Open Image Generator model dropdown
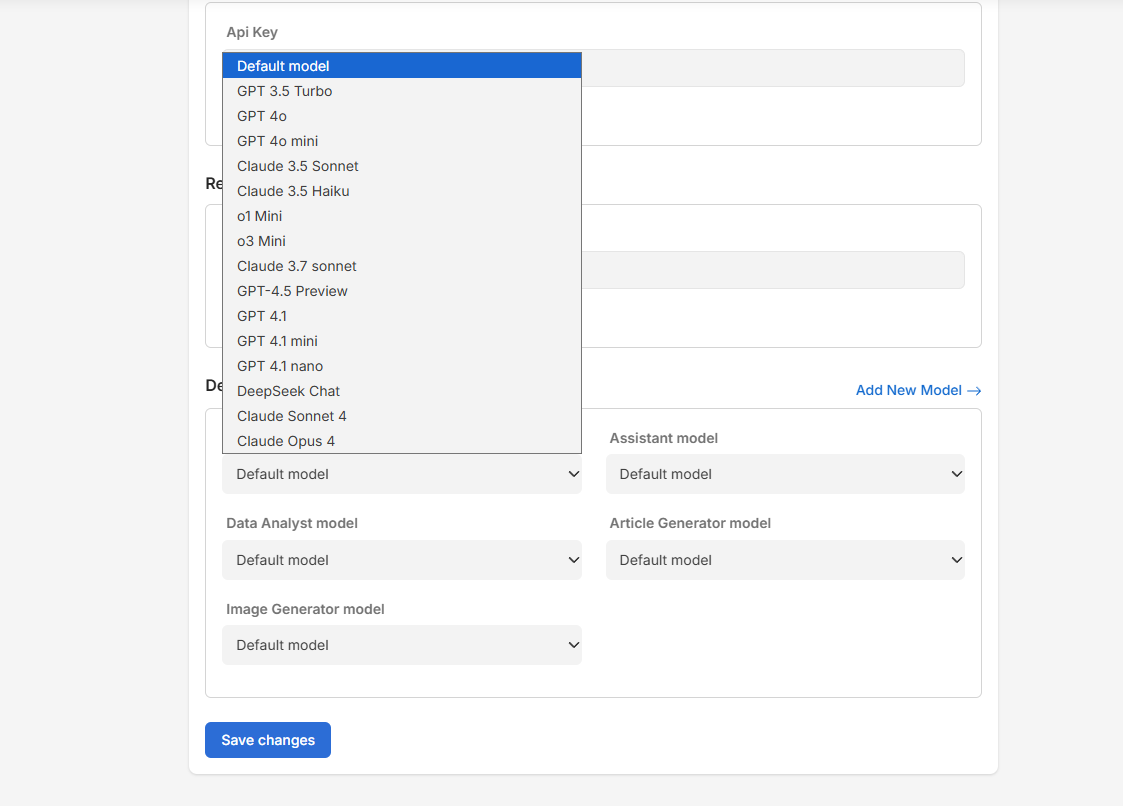This screenshot has width=1123, height=806. click(402, 645)
